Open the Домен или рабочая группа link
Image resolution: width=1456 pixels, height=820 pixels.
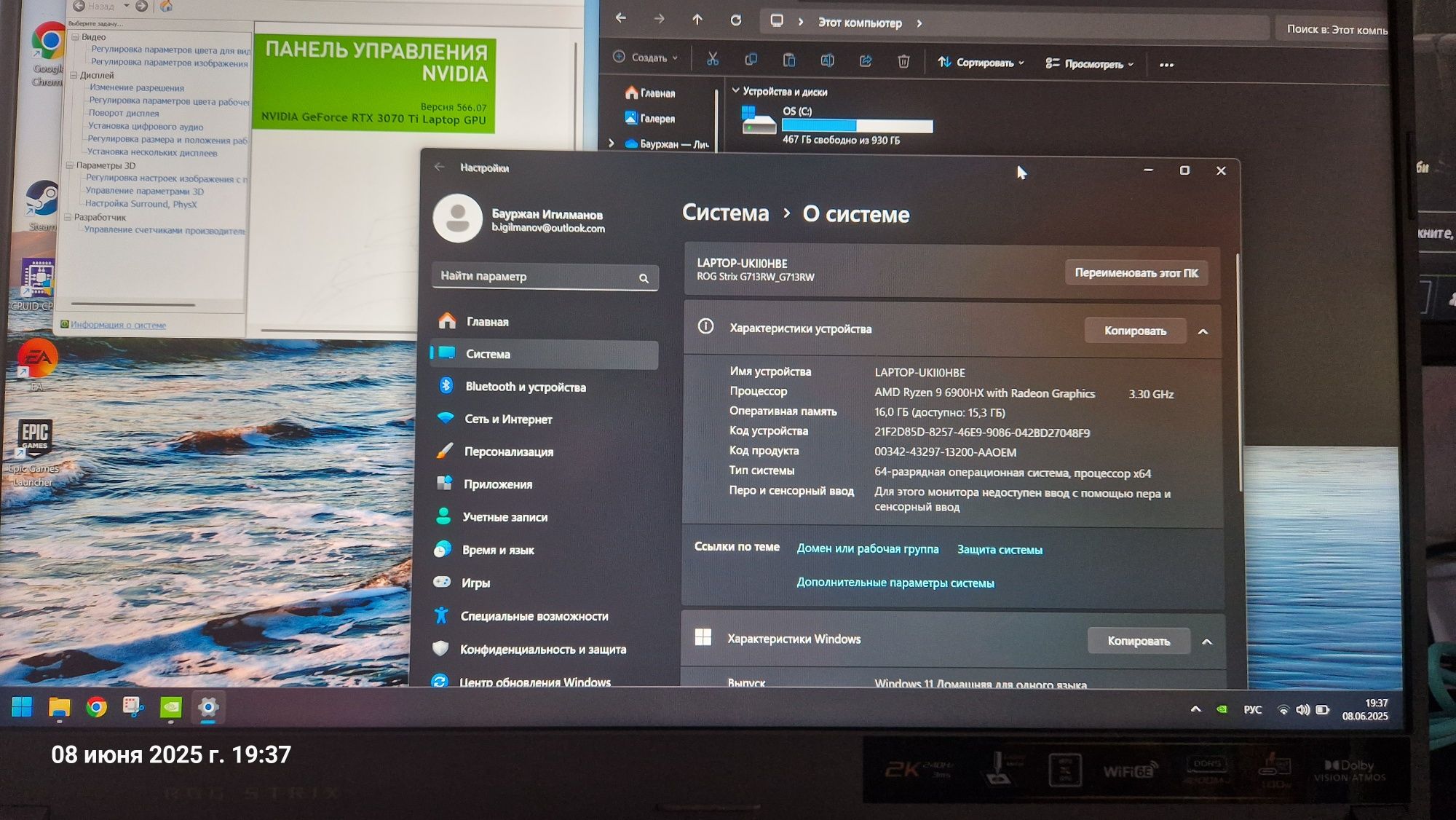click(868, 548)
